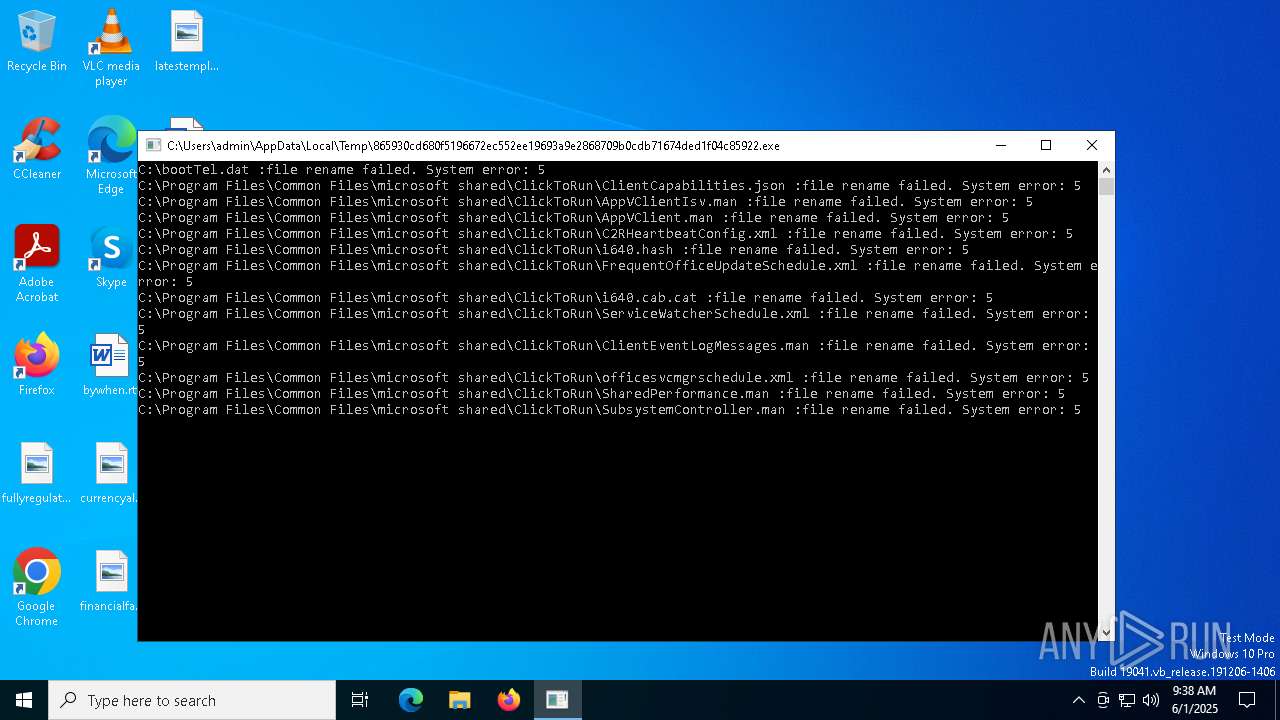Click the bootTel.dat error line
Image resolution: width=1280 pixels, height=720 pixels.
point(341,170)
